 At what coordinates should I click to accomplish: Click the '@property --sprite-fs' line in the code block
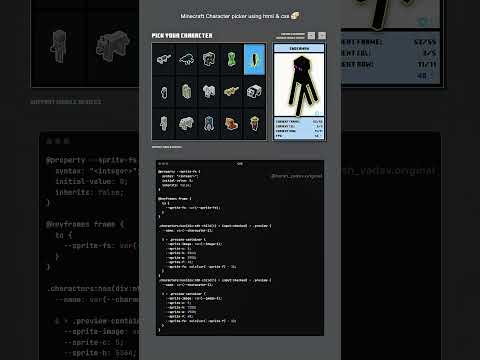point(179,172)
